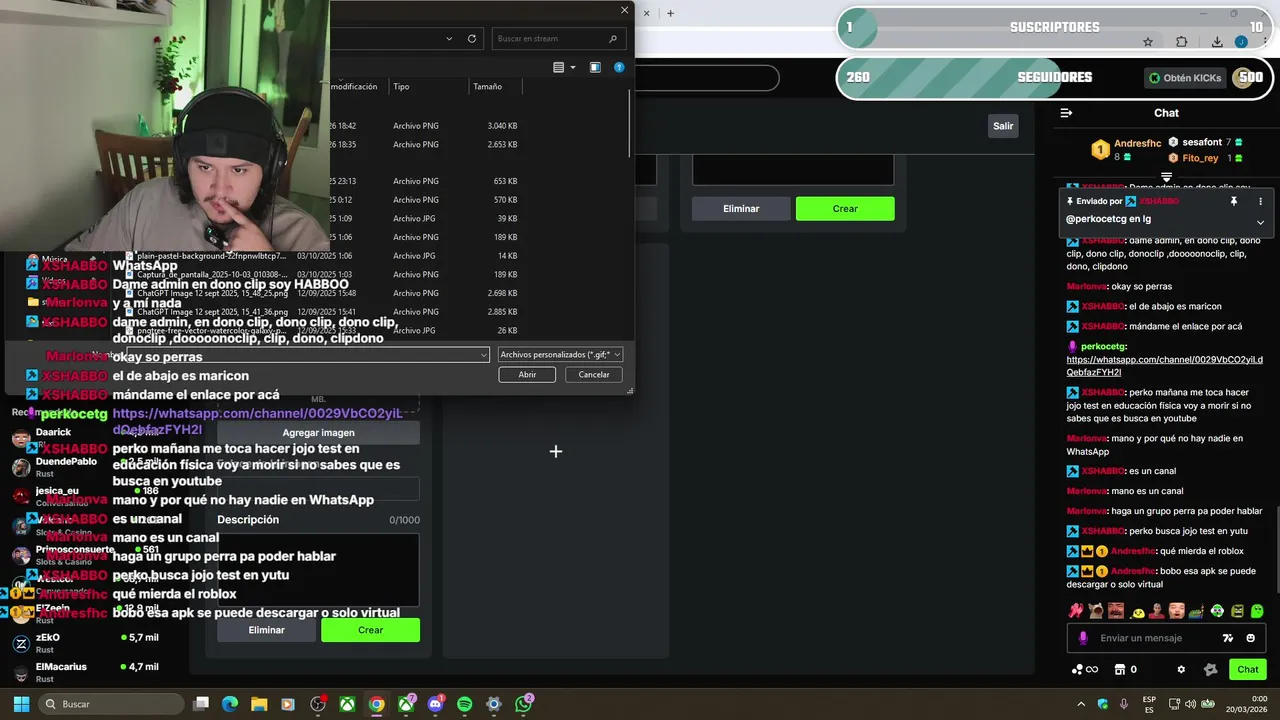Send the message with the green Chat button
1280x720 pixels.
(x=1248, y=669)
